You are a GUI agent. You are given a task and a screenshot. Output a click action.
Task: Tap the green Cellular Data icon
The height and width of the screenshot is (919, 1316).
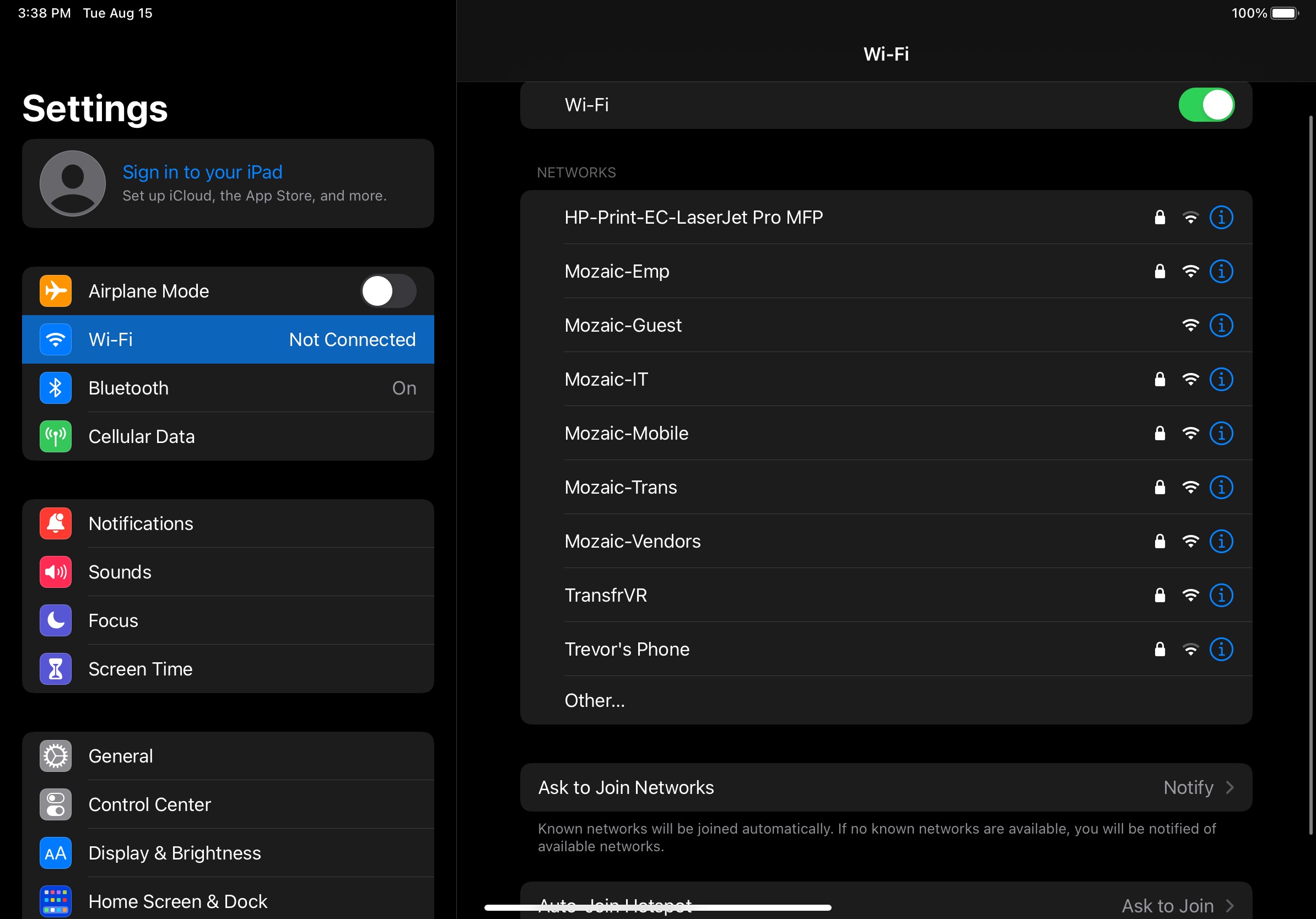[x=56, y=436]
